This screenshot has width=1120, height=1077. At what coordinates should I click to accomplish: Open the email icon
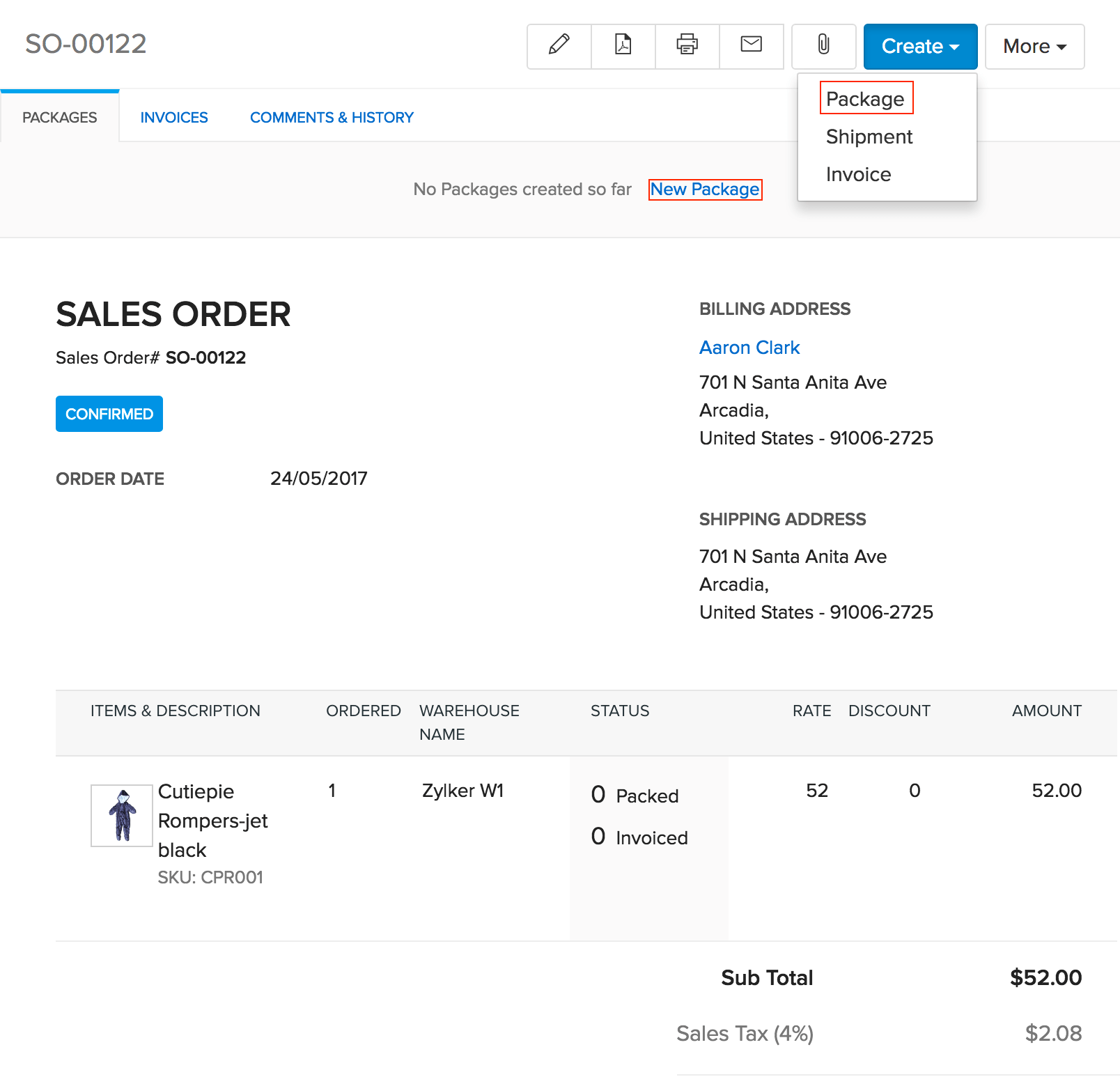click(751, 46)
